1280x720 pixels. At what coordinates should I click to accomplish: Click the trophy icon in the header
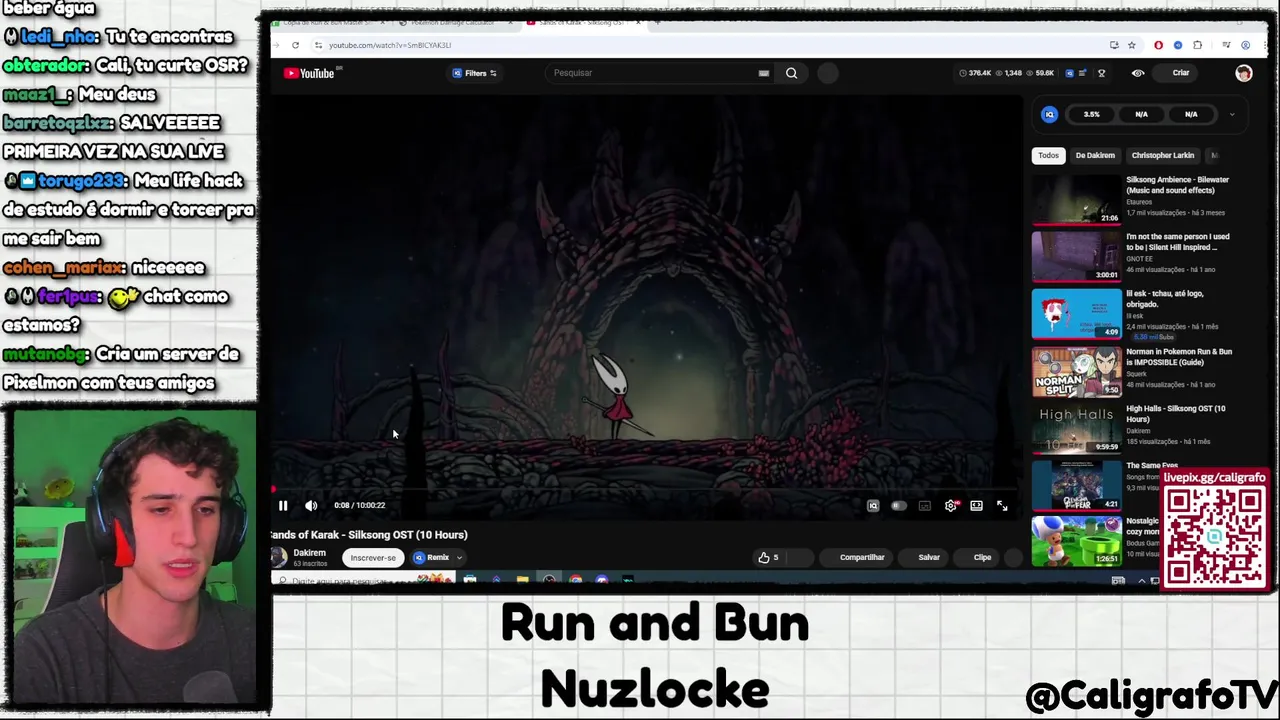tap(1101, 73)
